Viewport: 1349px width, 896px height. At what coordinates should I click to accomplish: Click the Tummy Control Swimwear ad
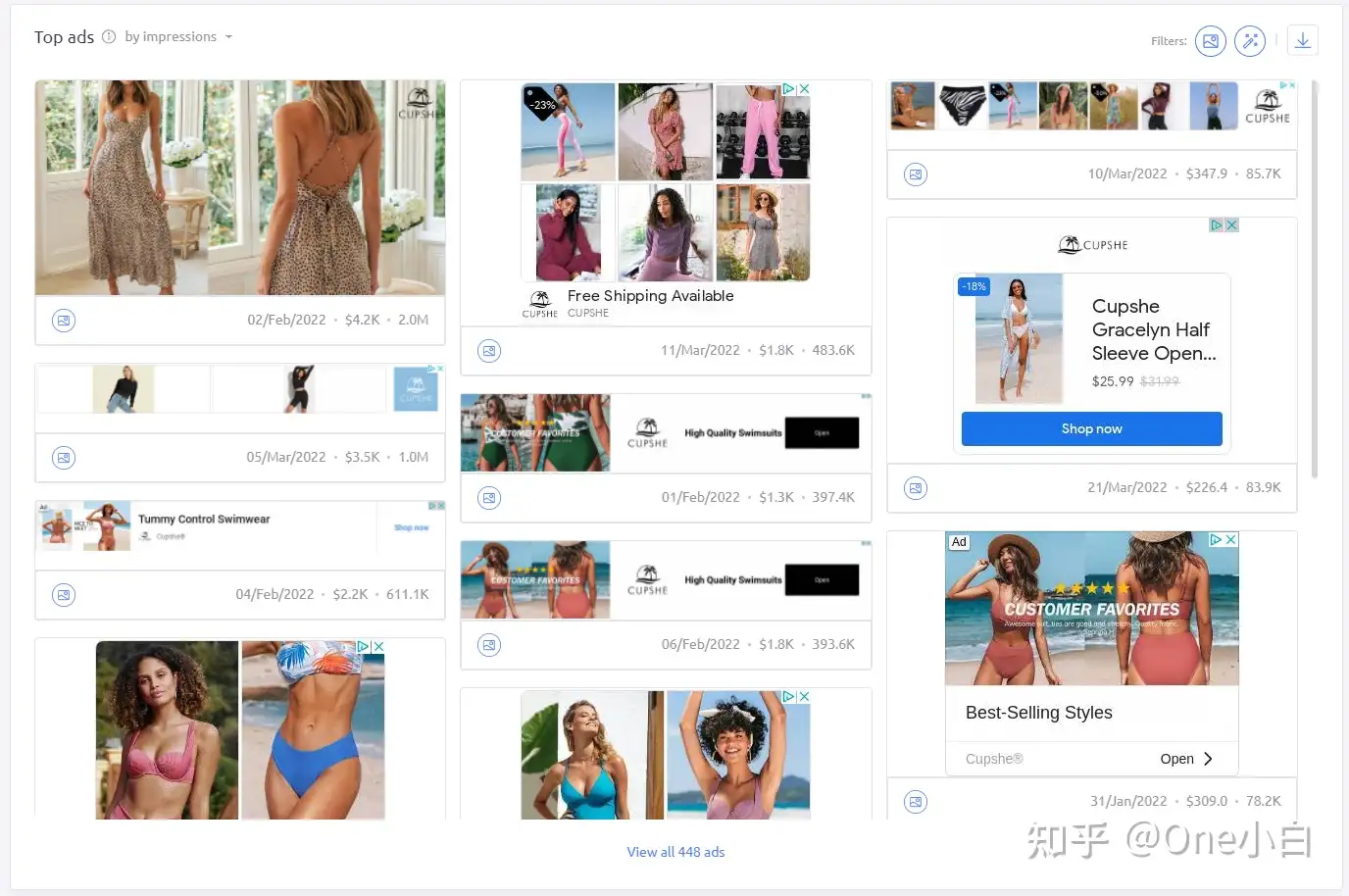click(x=240, y=525)
